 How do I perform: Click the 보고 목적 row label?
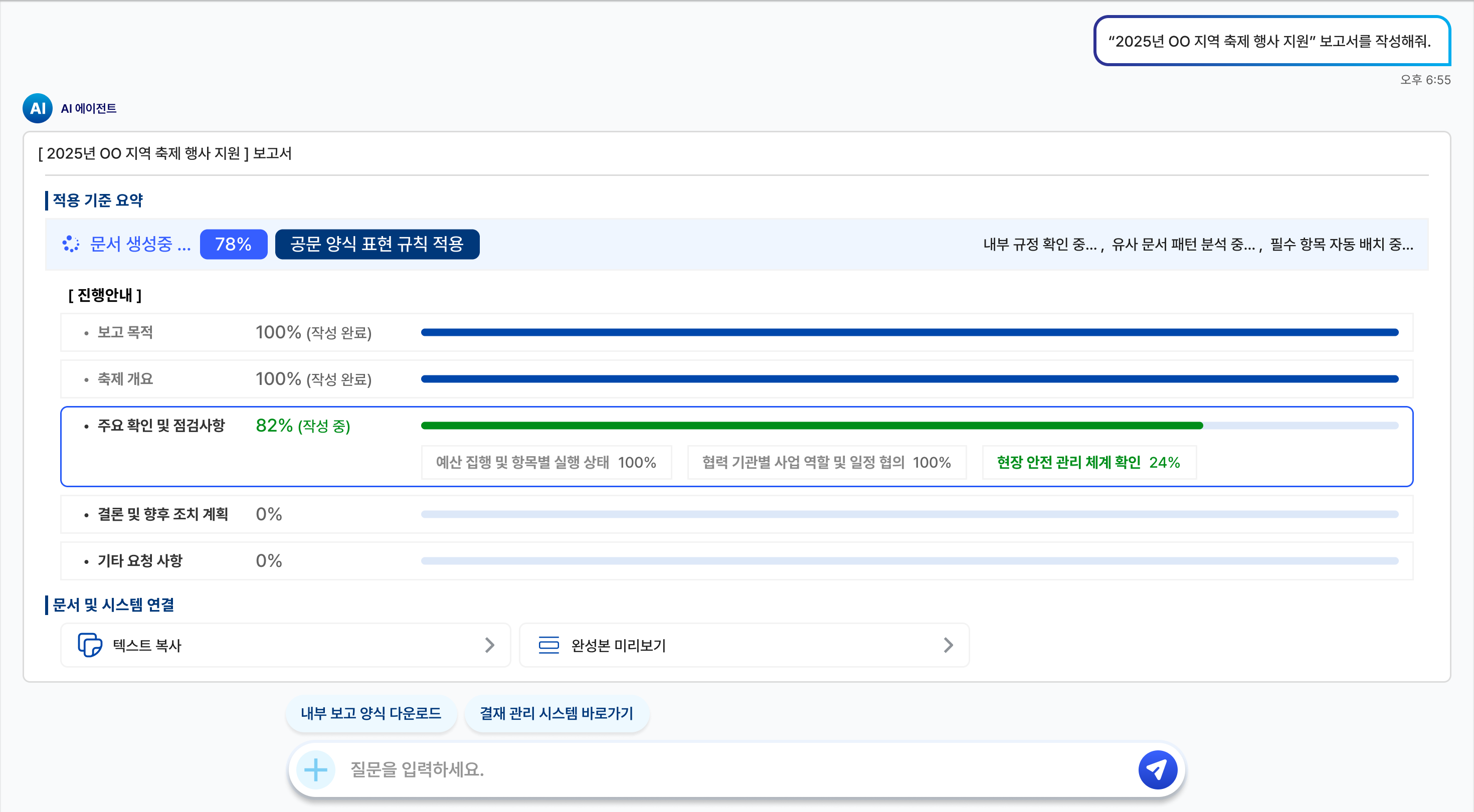click(125, 332)
